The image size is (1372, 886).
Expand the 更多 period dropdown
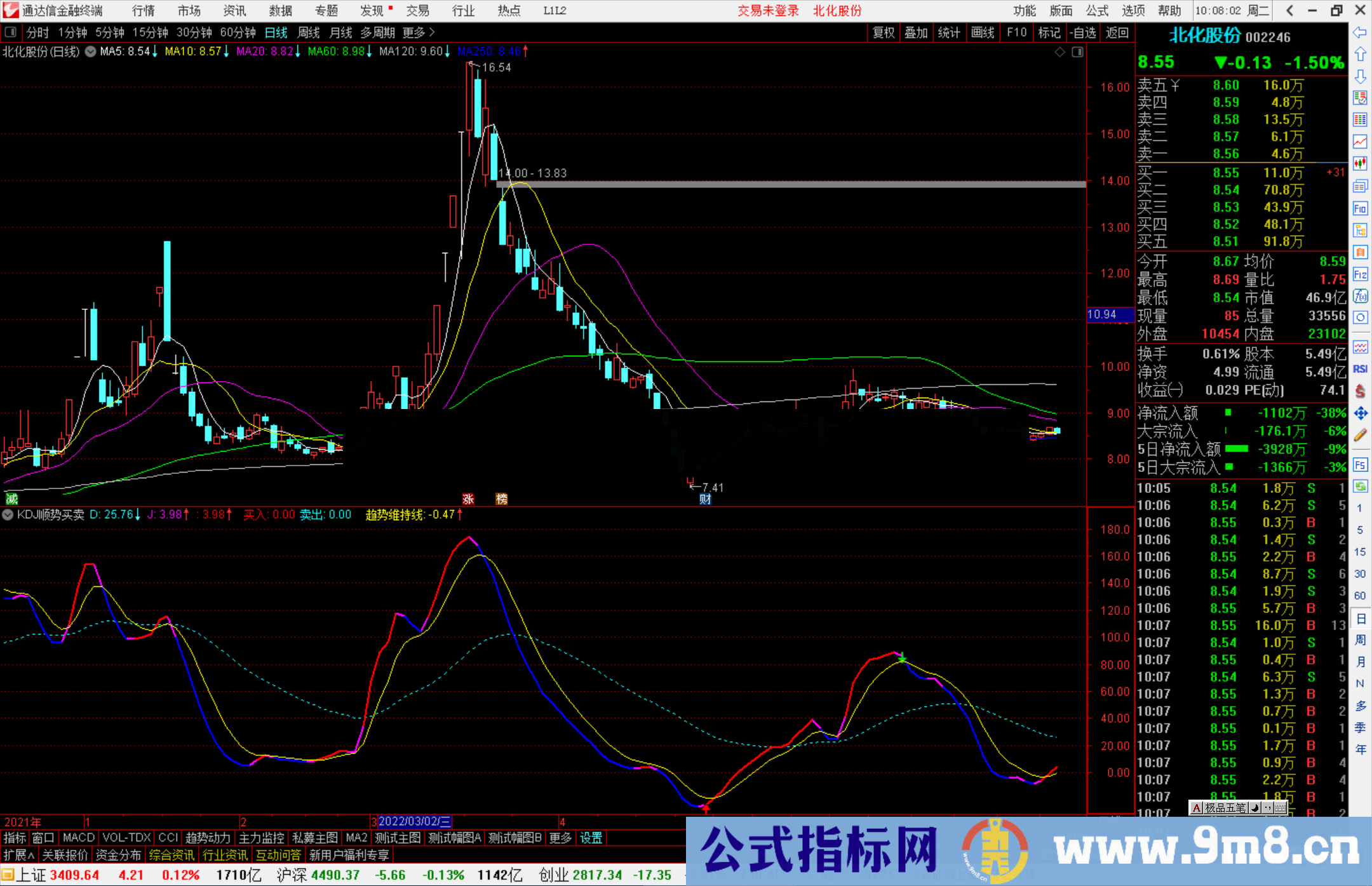(x=419, y=32)
